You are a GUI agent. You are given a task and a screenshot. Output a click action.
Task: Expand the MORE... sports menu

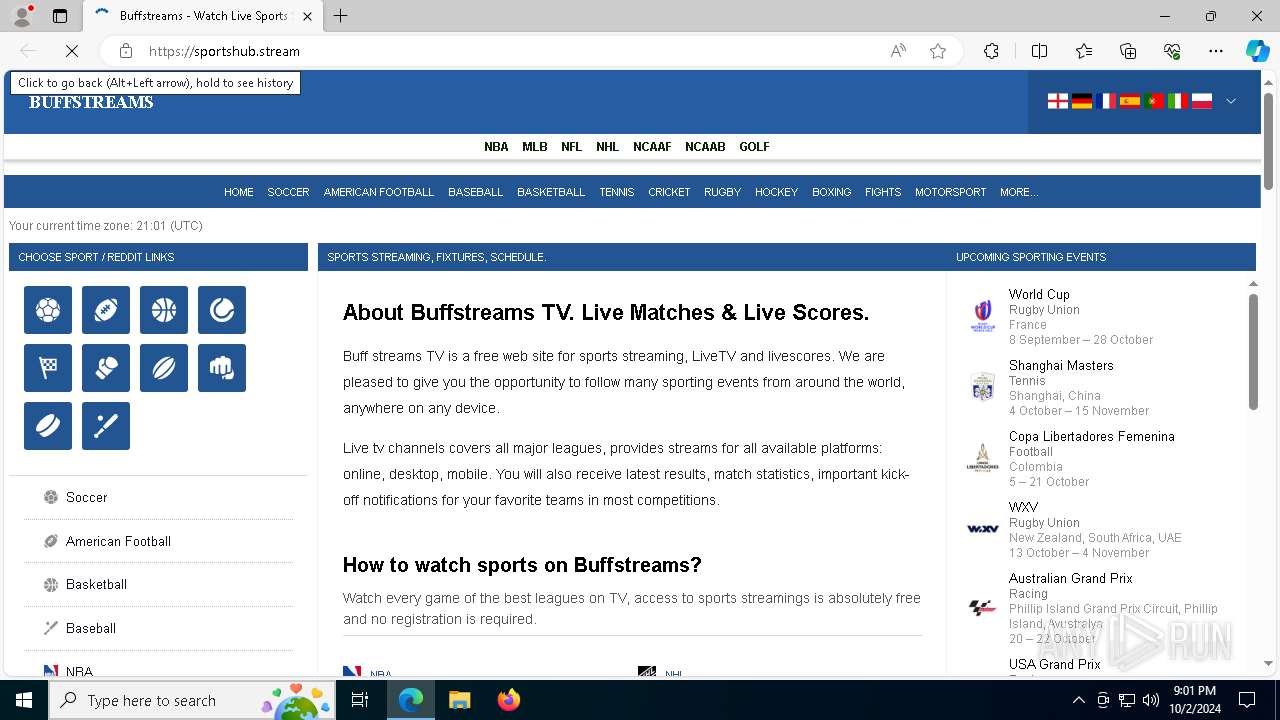[x=1019, y=192]
